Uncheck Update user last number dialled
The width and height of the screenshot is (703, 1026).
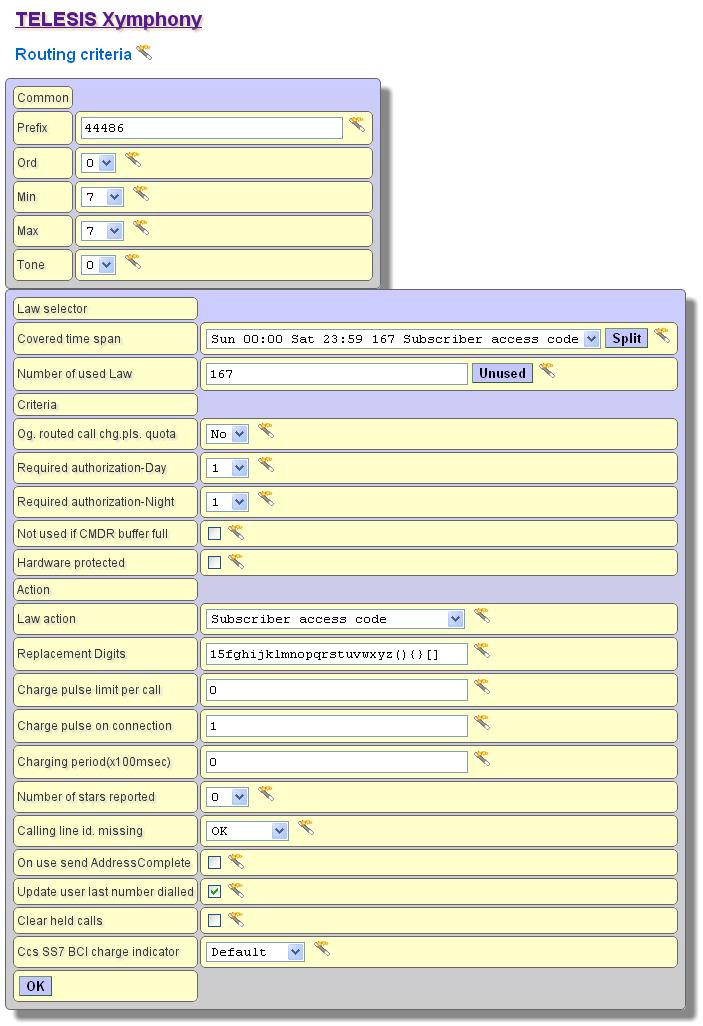point(214,891)
